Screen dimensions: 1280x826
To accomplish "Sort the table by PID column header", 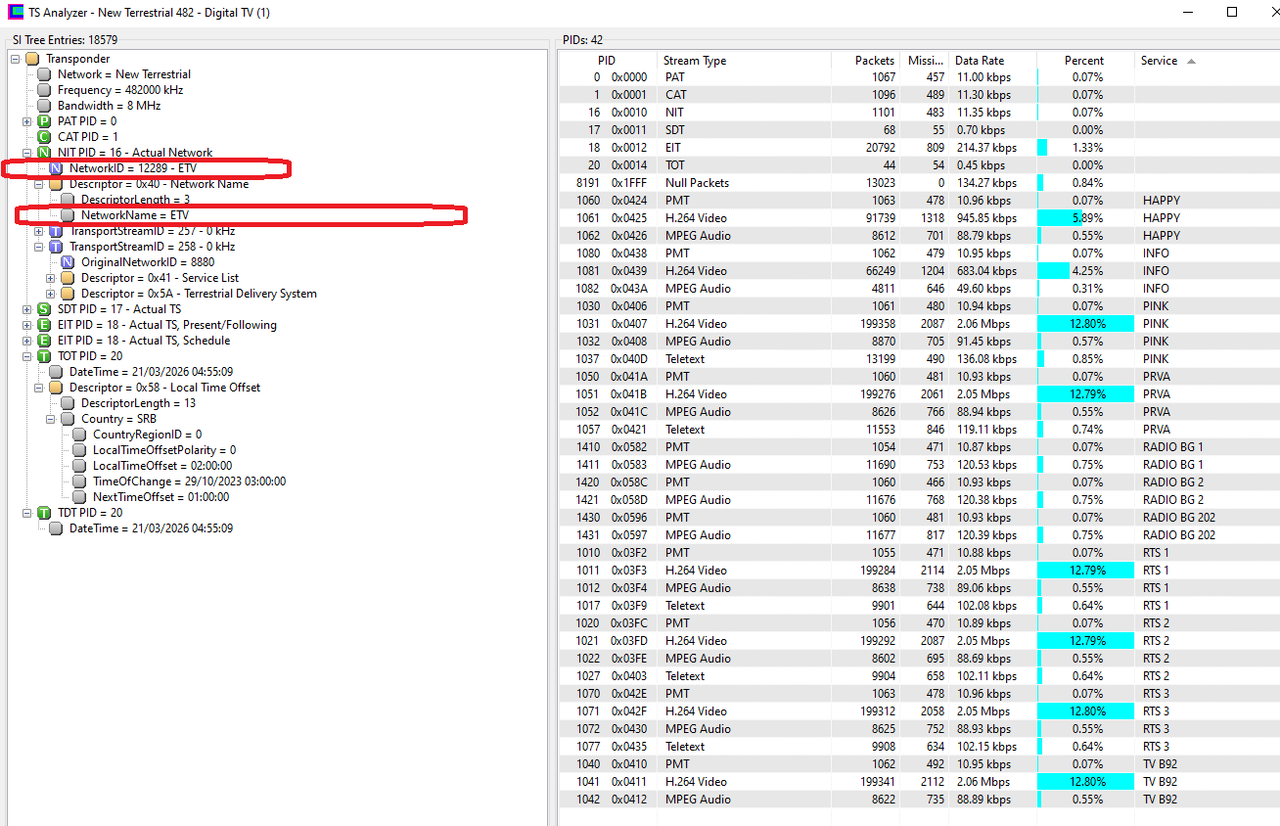I will pos(606,61).
